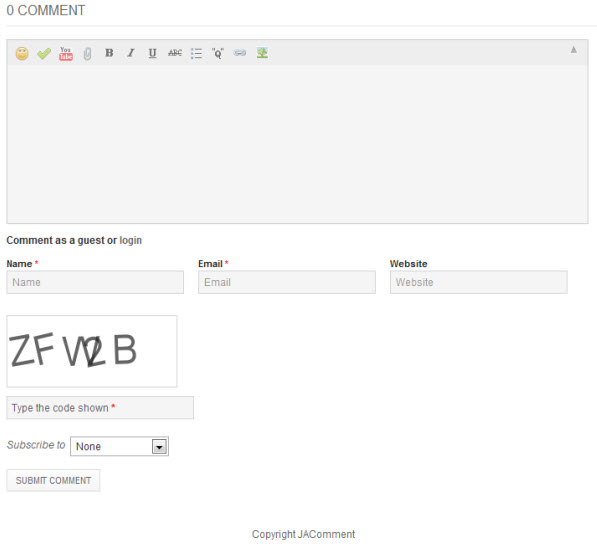Click into the Website field
The height and width of the screenshot is (553, 597).
point(479,282)
